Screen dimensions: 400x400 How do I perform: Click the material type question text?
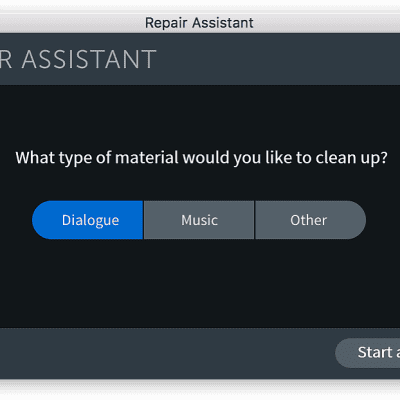coord(202,158)
